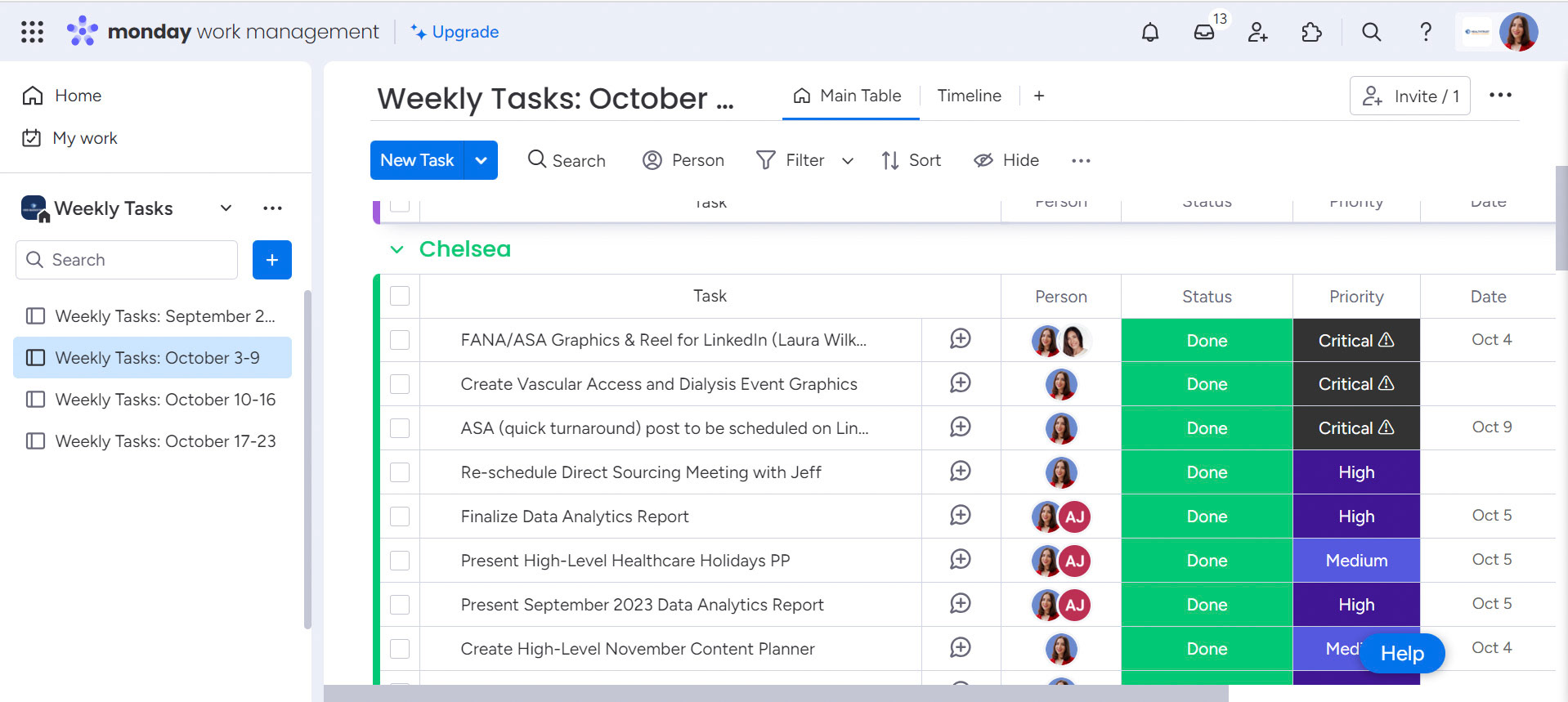The height and width of the screenshot is (702, 1568).
Task: Select Weekly Tasks: October 3-9 board
Action: click(152, 358)
